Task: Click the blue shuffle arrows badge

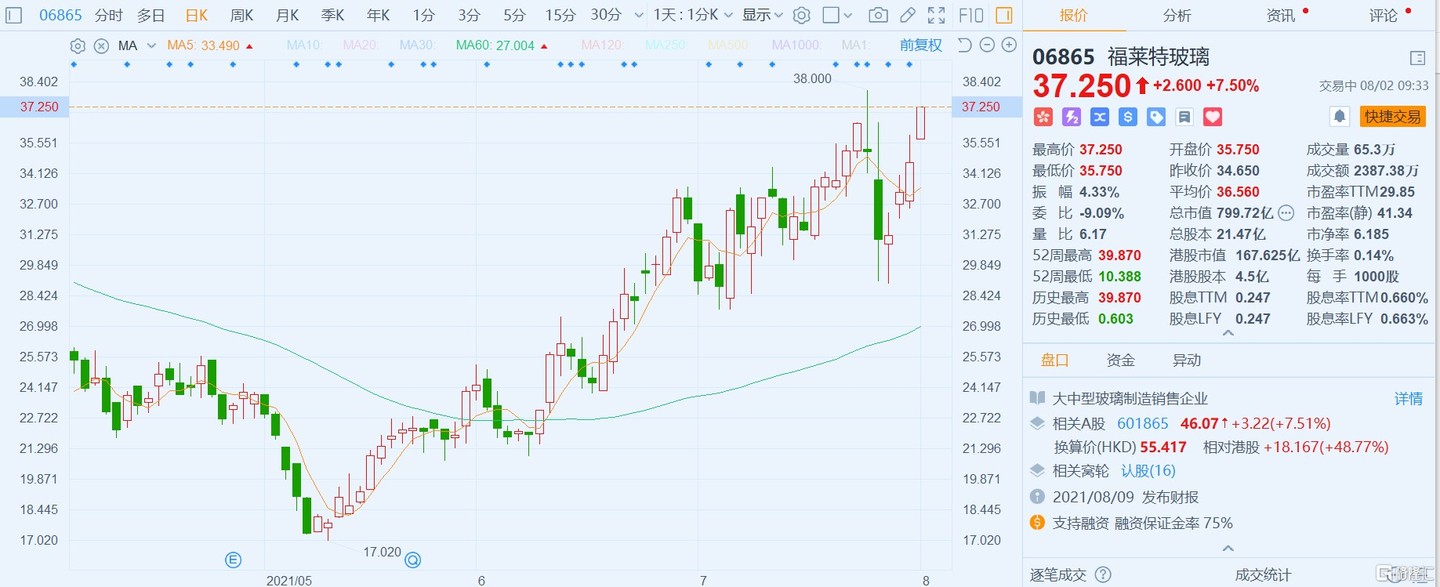Action: pos(1099,117)
